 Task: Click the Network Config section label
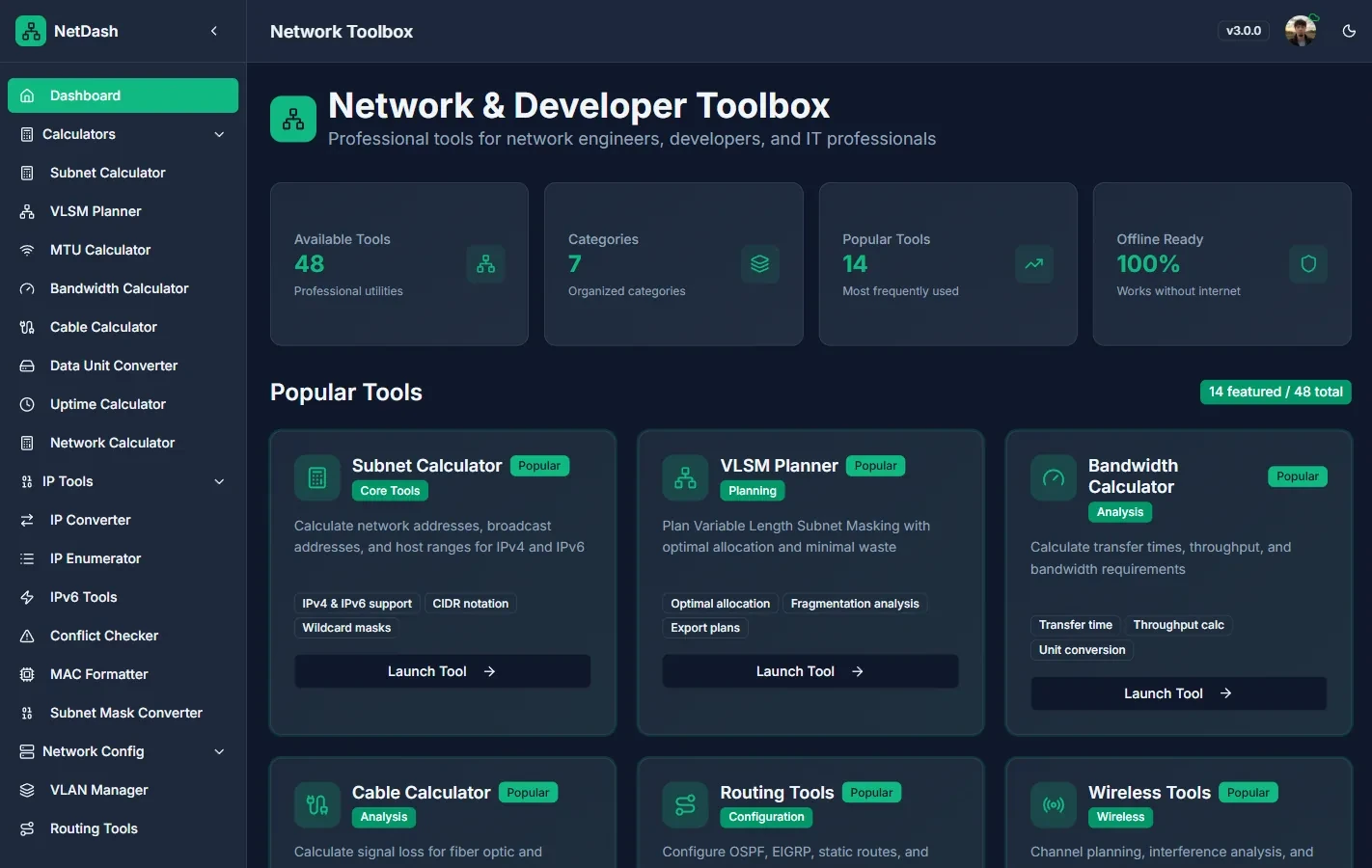click(94, 751)
